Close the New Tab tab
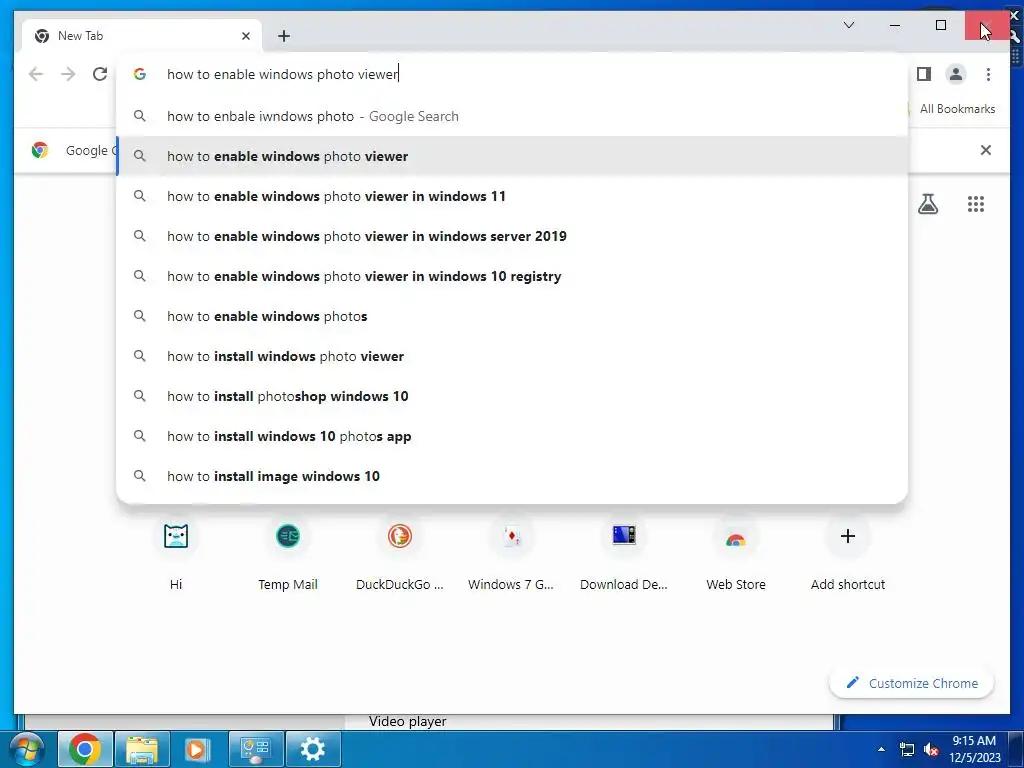 coord(246,36)
